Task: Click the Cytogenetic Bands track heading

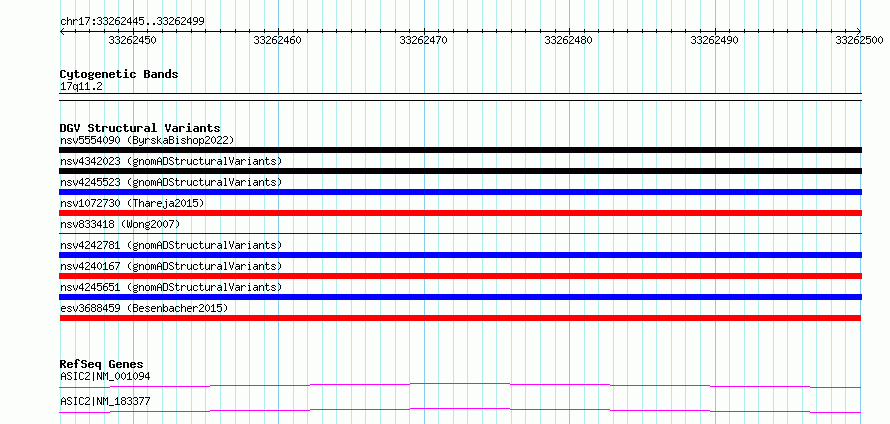Action: coord(119,74)
